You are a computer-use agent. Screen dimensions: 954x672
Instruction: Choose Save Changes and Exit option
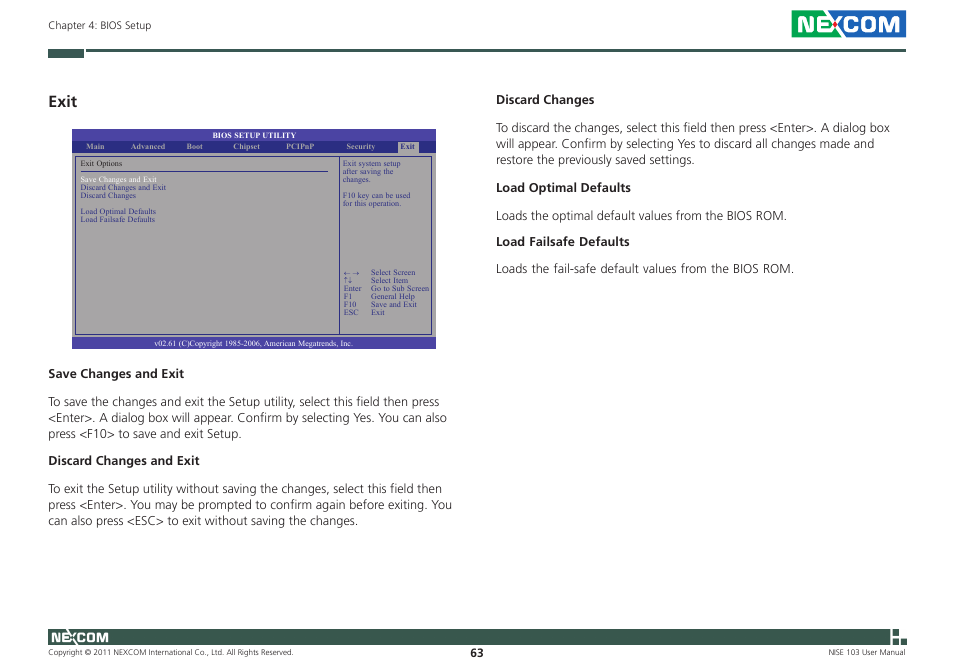(119, 179)
